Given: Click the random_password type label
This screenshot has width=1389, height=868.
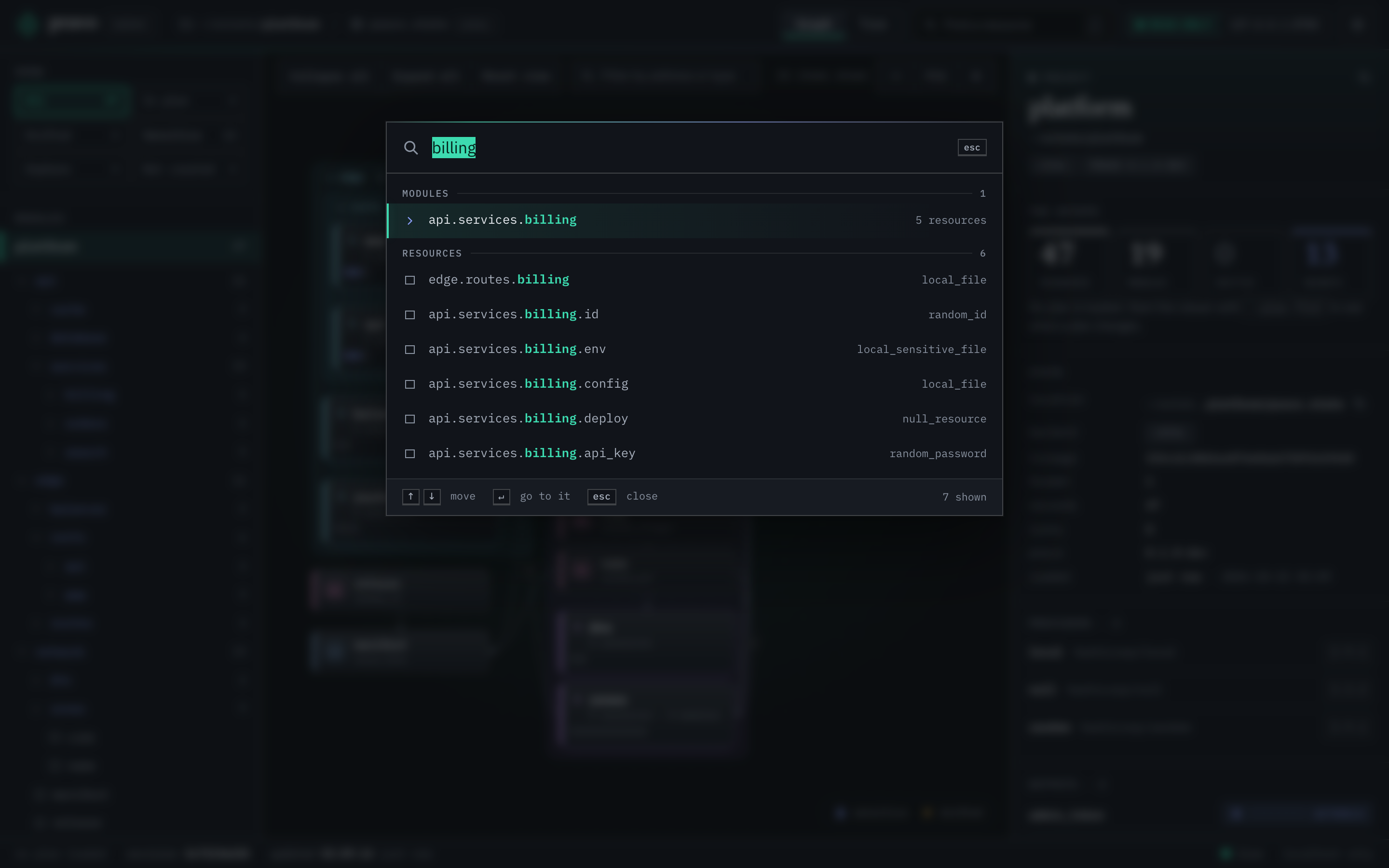Looking at the screenshot, I should [938, 453].
